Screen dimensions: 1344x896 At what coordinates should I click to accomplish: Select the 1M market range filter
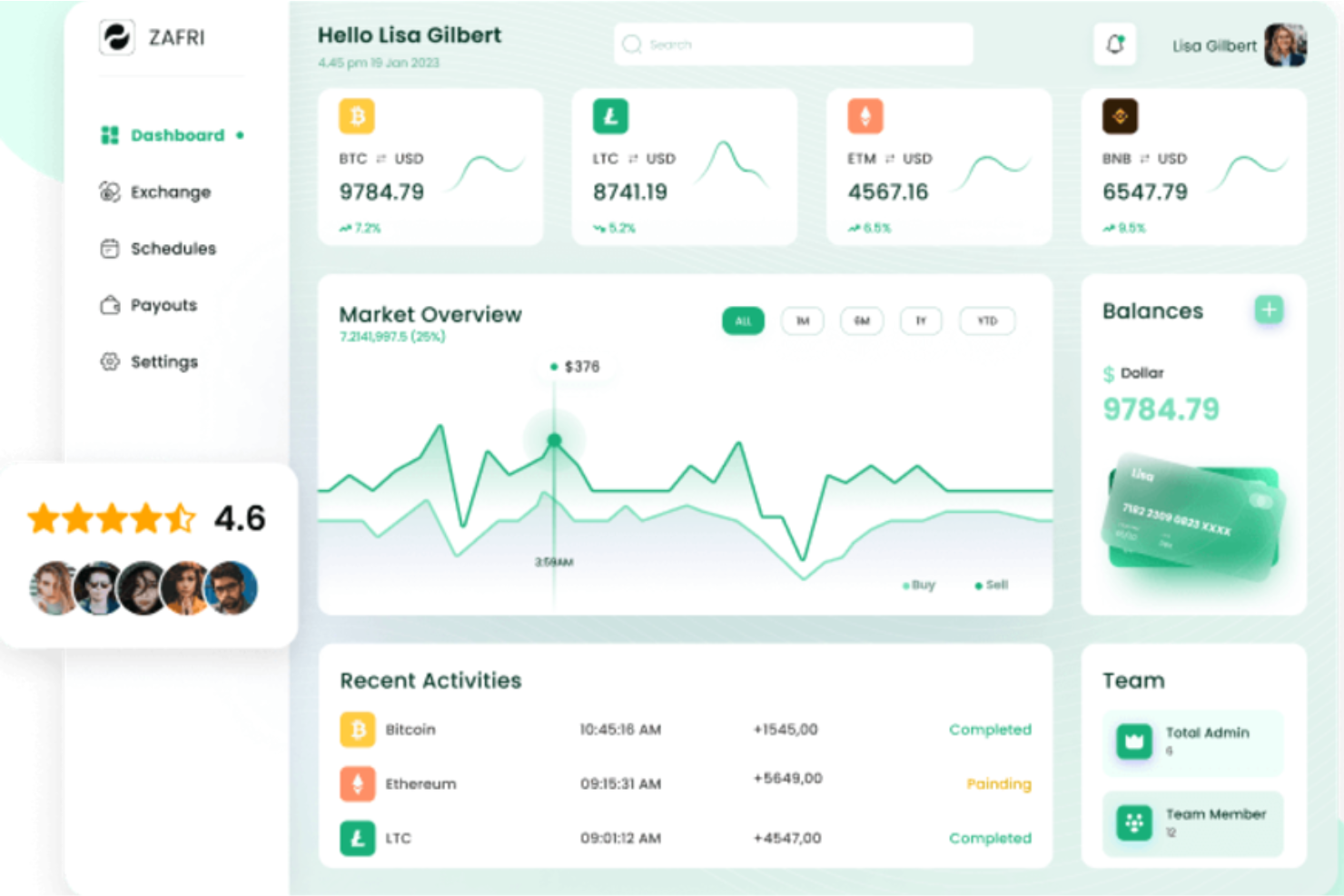[802, 320]
